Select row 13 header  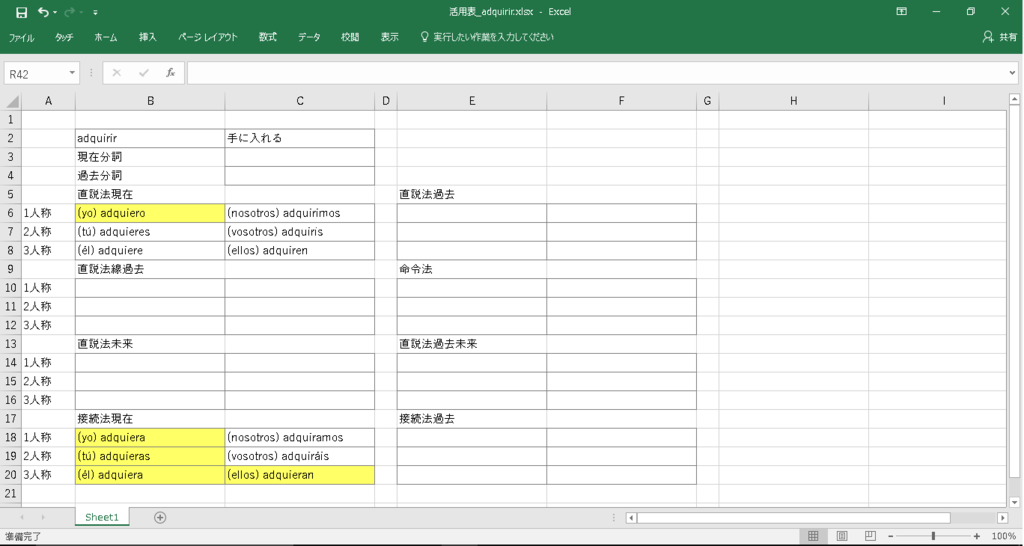tap(10, 344)
